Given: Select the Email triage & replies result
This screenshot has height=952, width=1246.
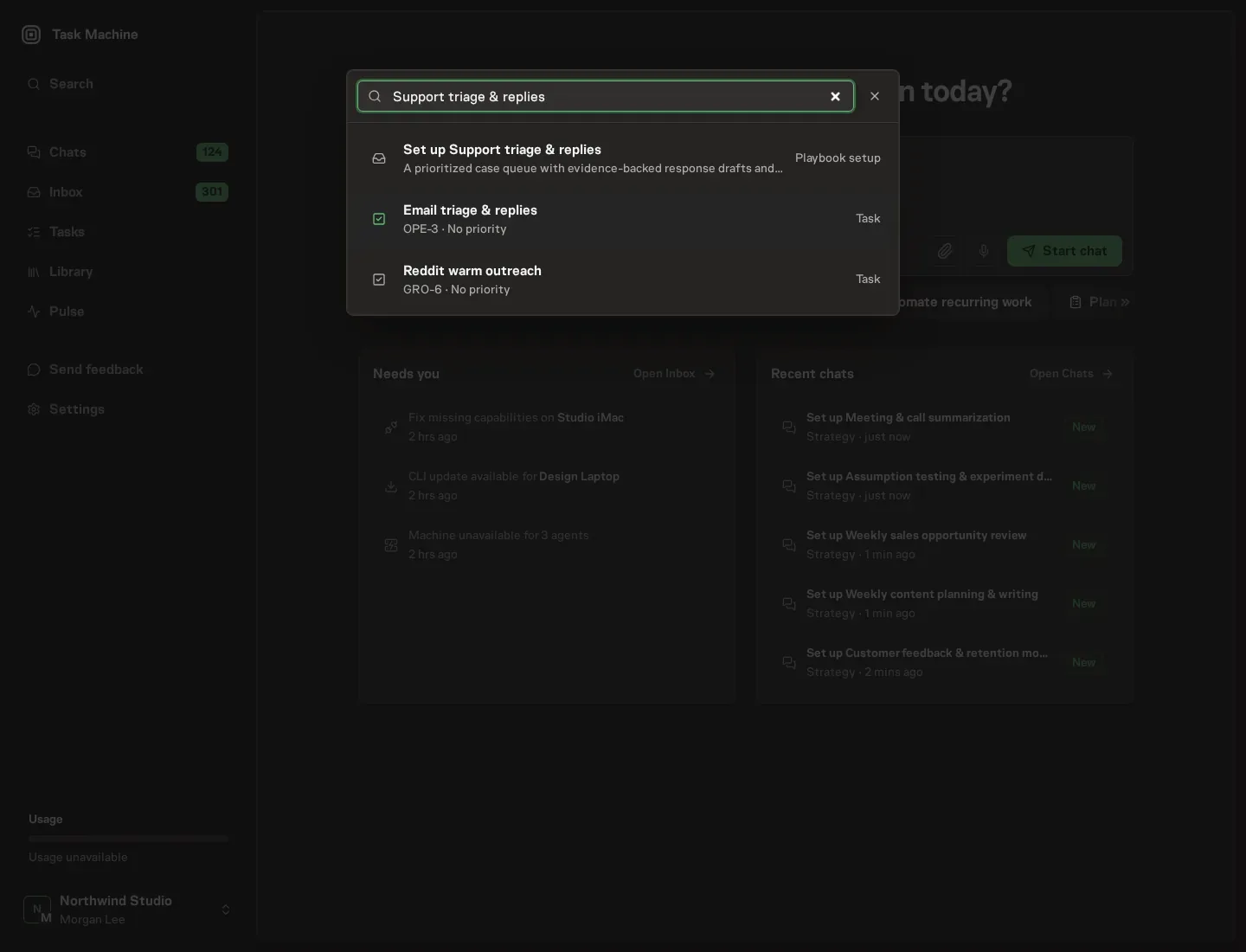Looking at the screenshot, I should click(623, 219).
